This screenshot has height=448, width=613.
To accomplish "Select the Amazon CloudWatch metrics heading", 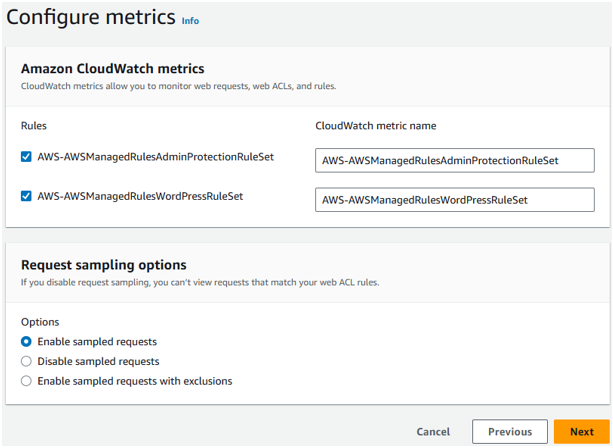I will [113, 69].
